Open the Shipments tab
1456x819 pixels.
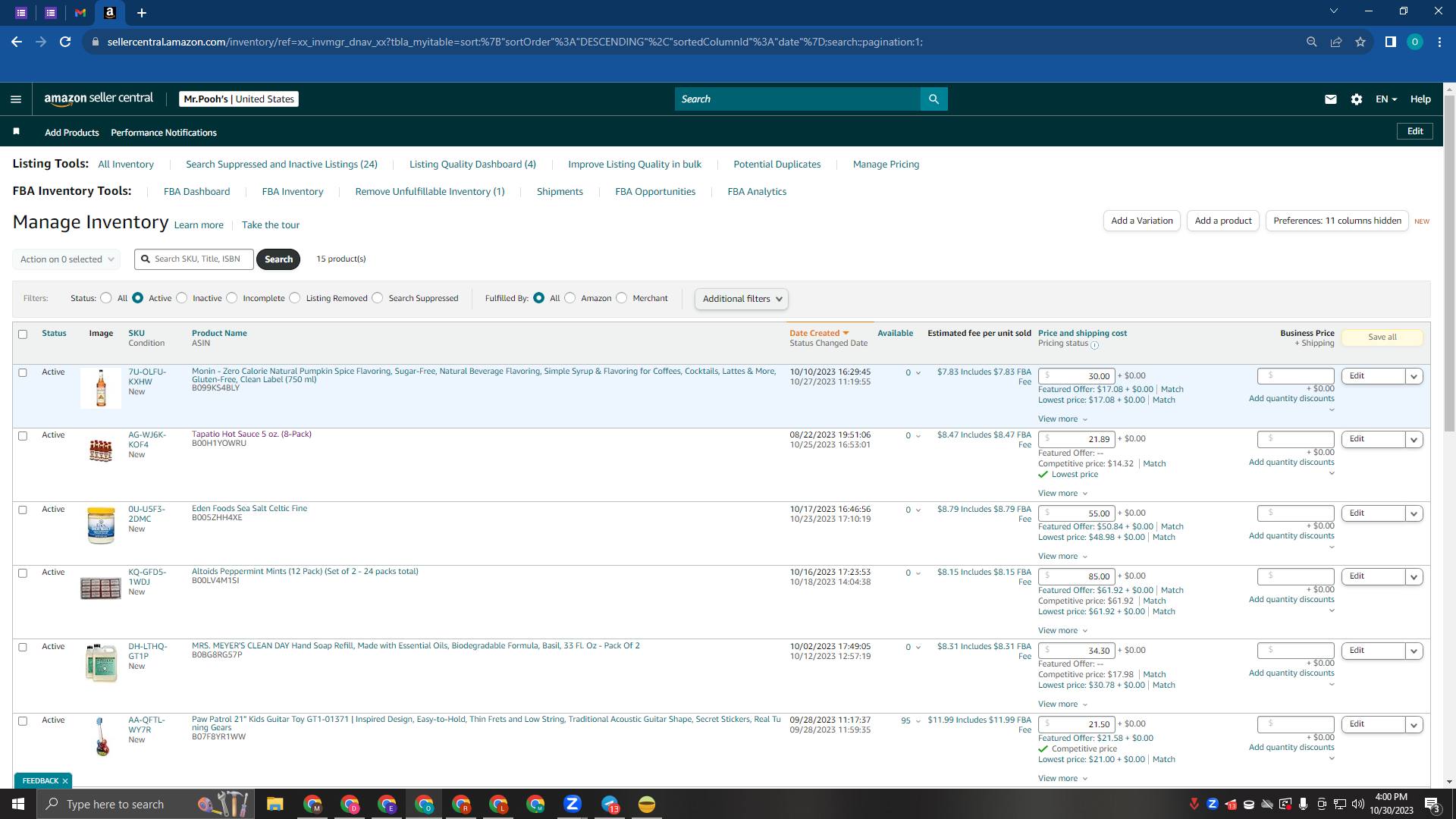pos(560,192)
